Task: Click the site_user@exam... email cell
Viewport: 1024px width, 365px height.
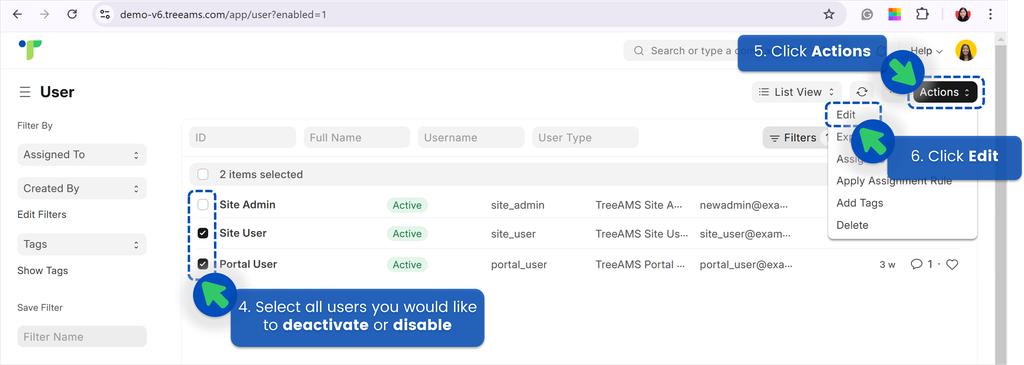Action: tap(745, 234)
